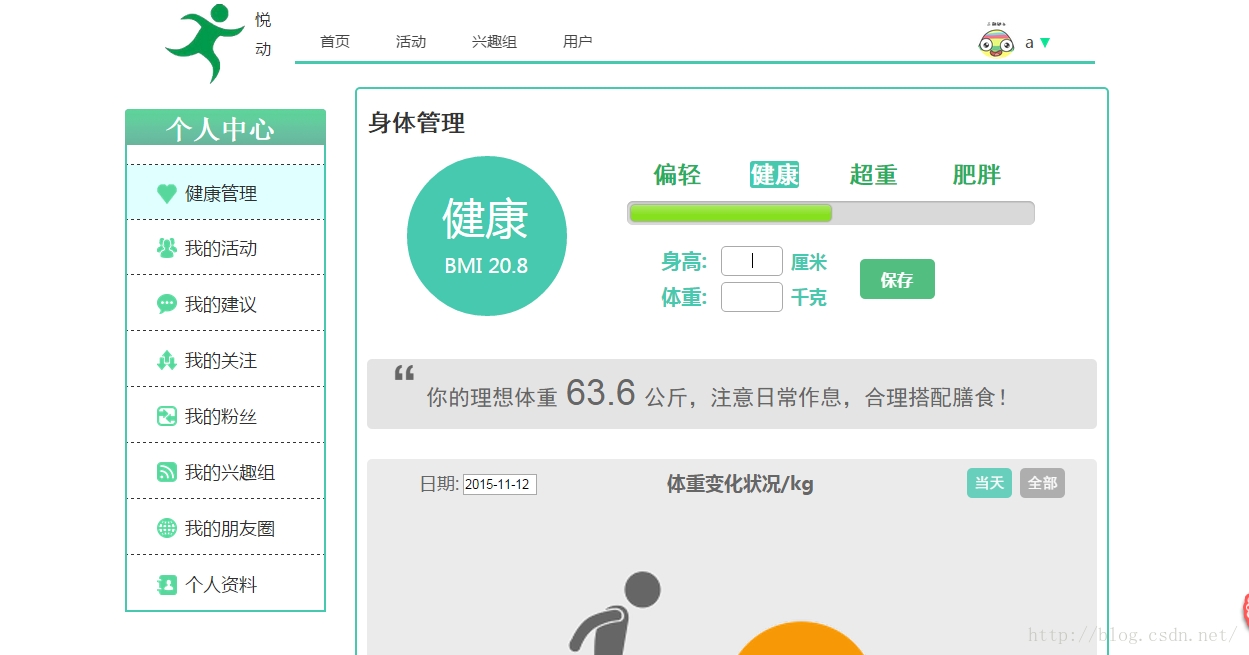
Task: Go to 我的活动 in the sidebar
Action: (225, 248)
